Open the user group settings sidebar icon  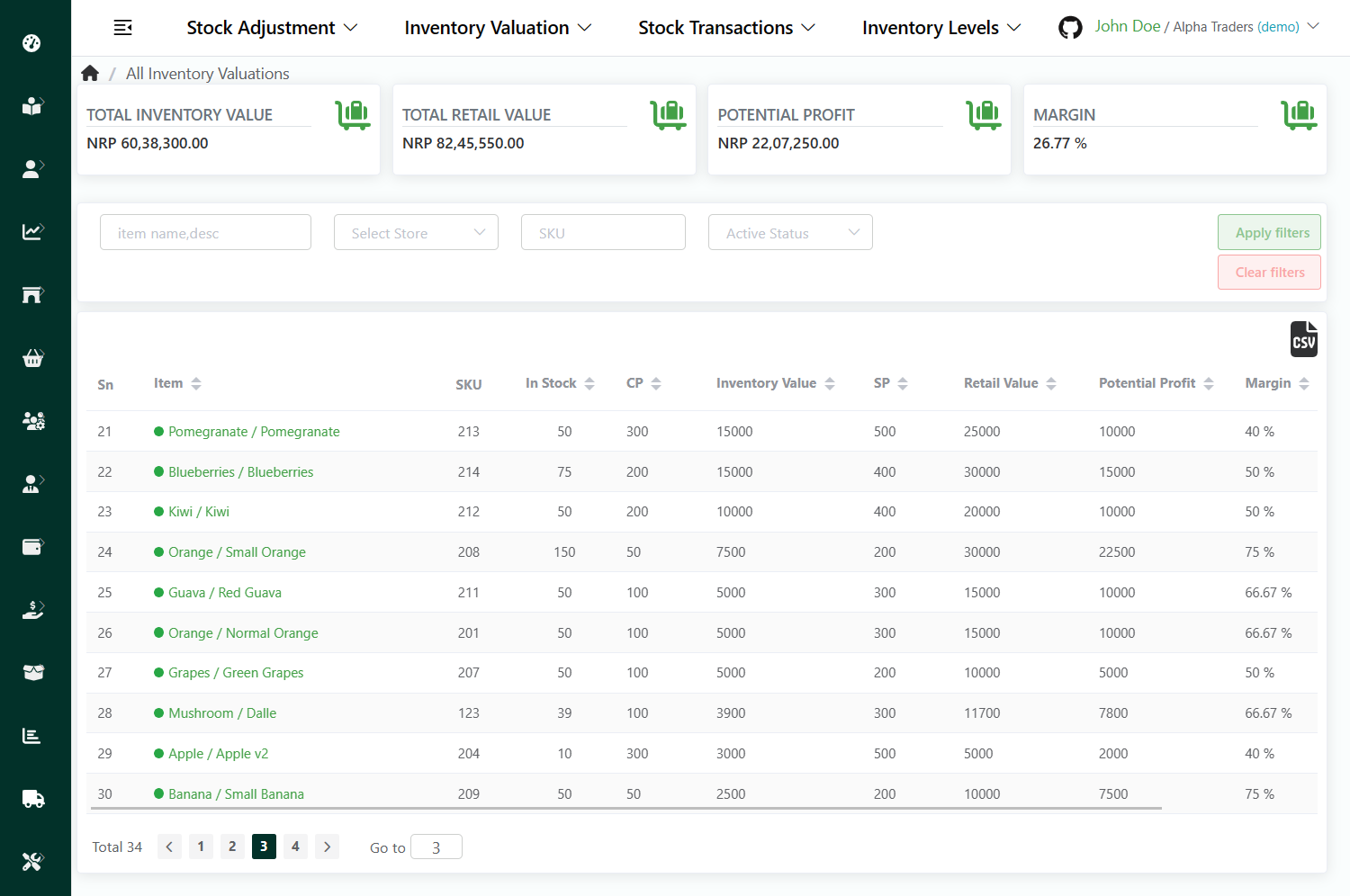point(33,420)
